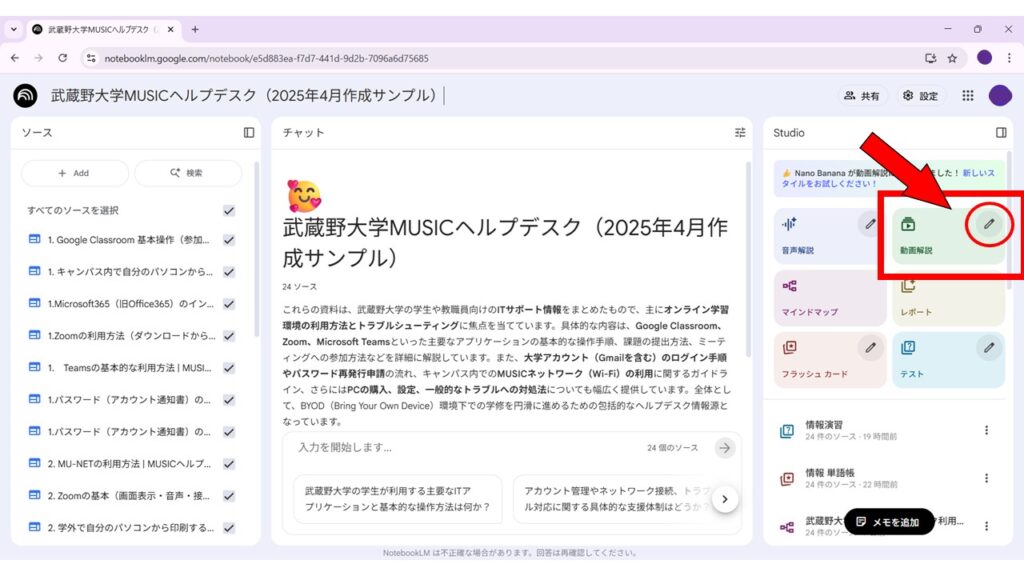The image size is (1024, 576).
Task: Click the pencil icon on 動画解説 card
Action: [x=989, y=224]
